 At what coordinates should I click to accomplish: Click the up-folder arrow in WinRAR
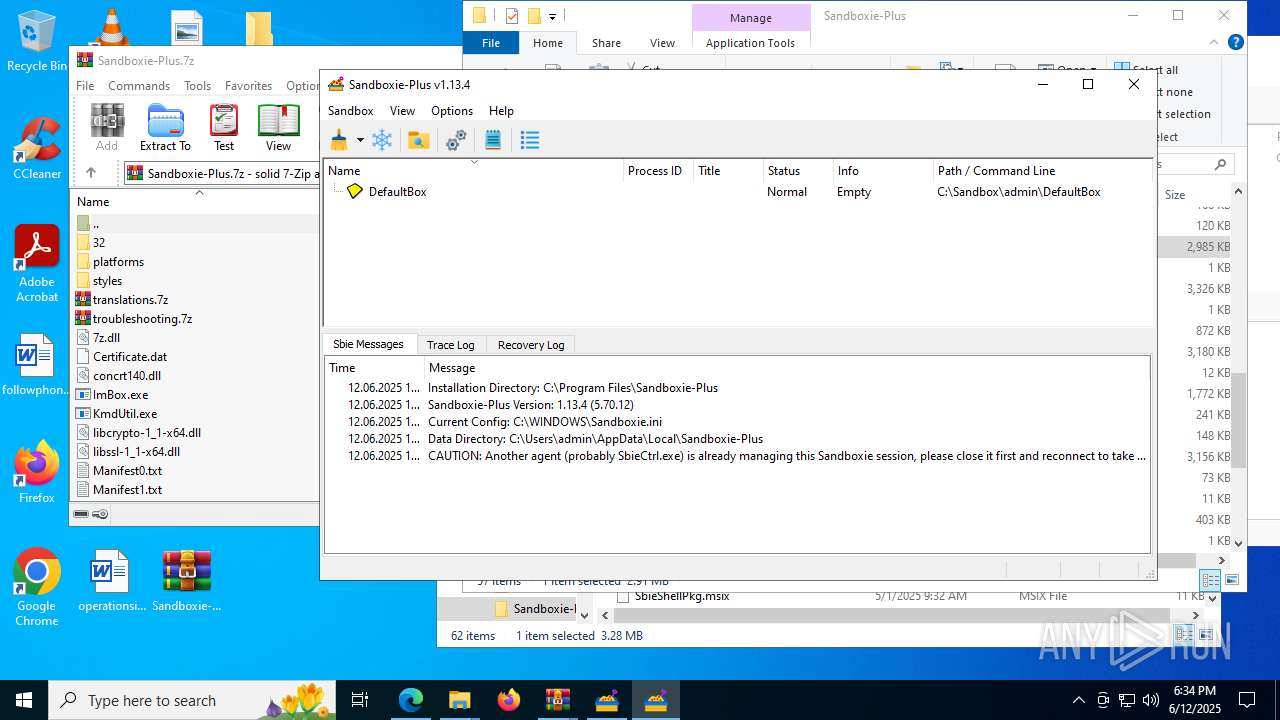tap(90, 173)
